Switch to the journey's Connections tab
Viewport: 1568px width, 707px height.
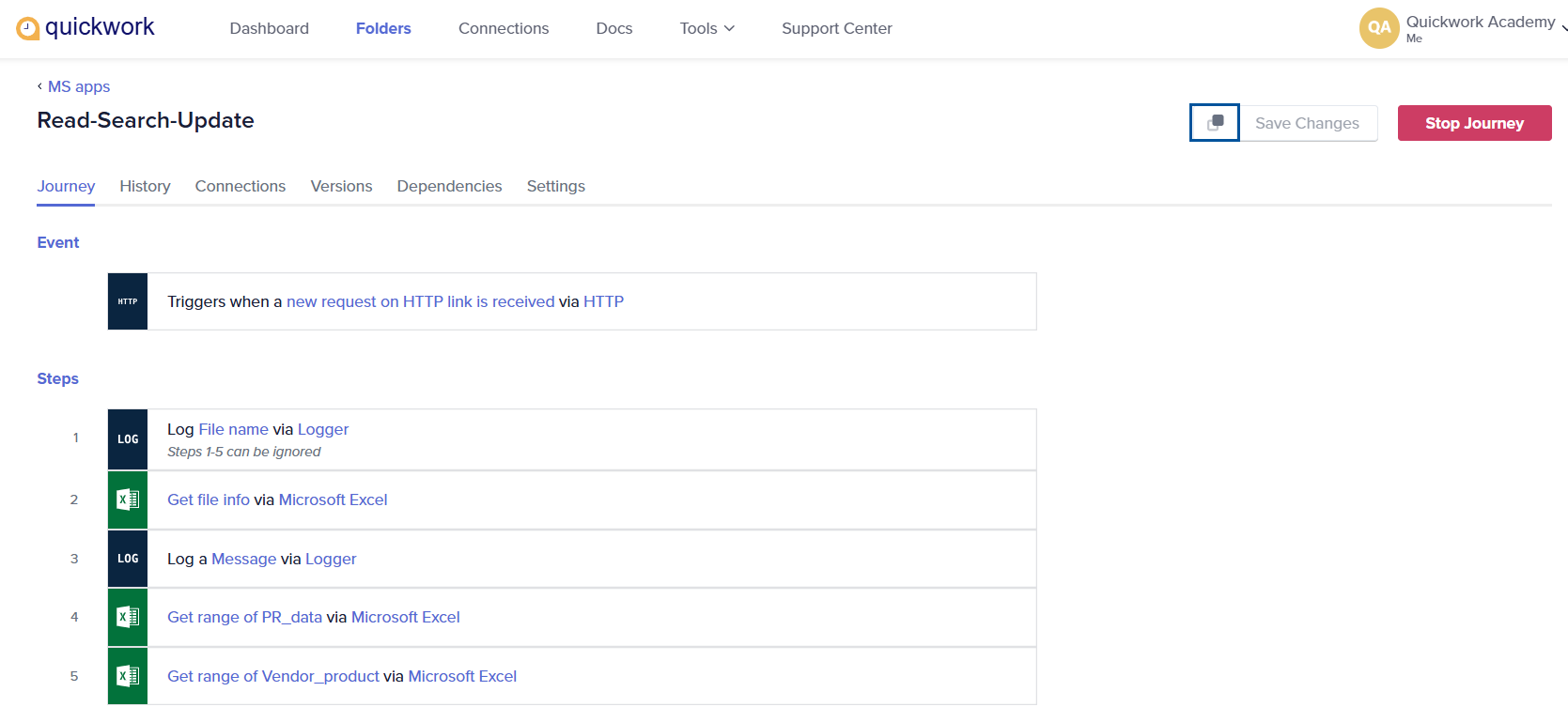[x=241, y=186]
